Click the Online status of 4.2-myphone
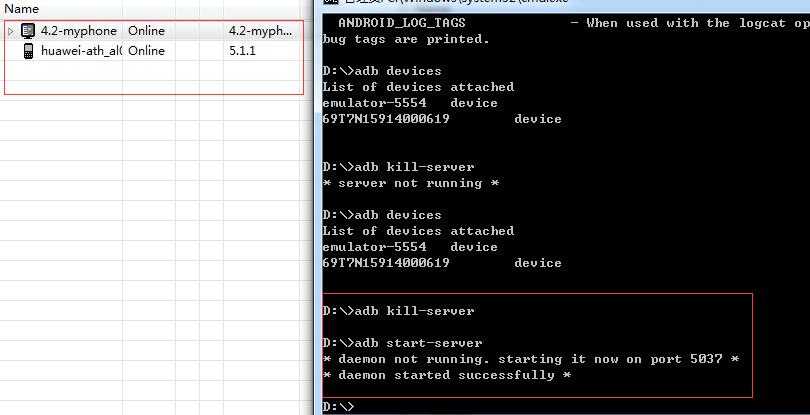This screenshot has width=810, height=415. pos(146,31)
